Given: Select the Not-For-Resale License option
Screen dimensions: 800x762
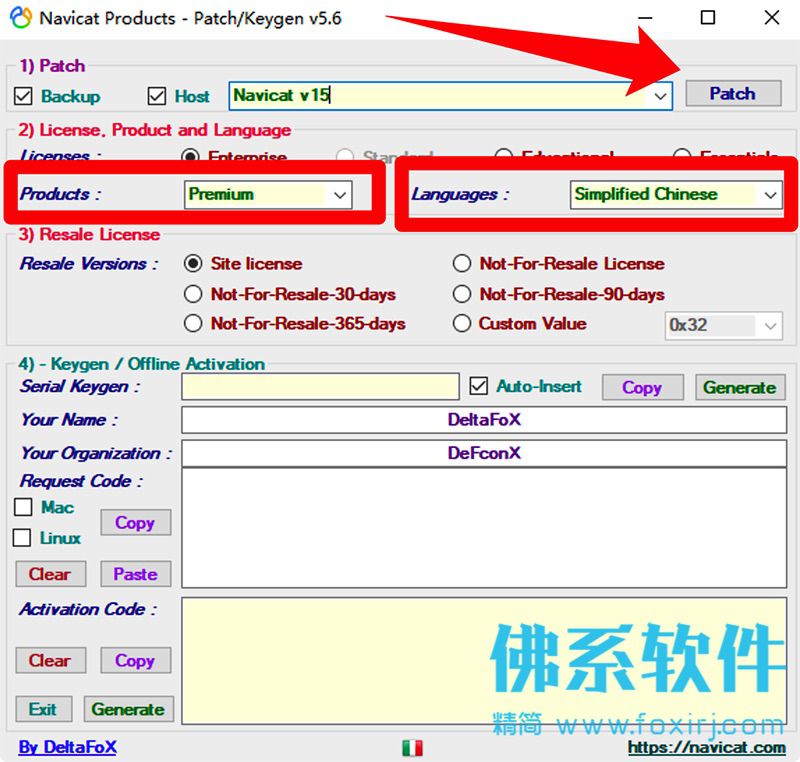Looking at the screenshot, I should [462, 264].
